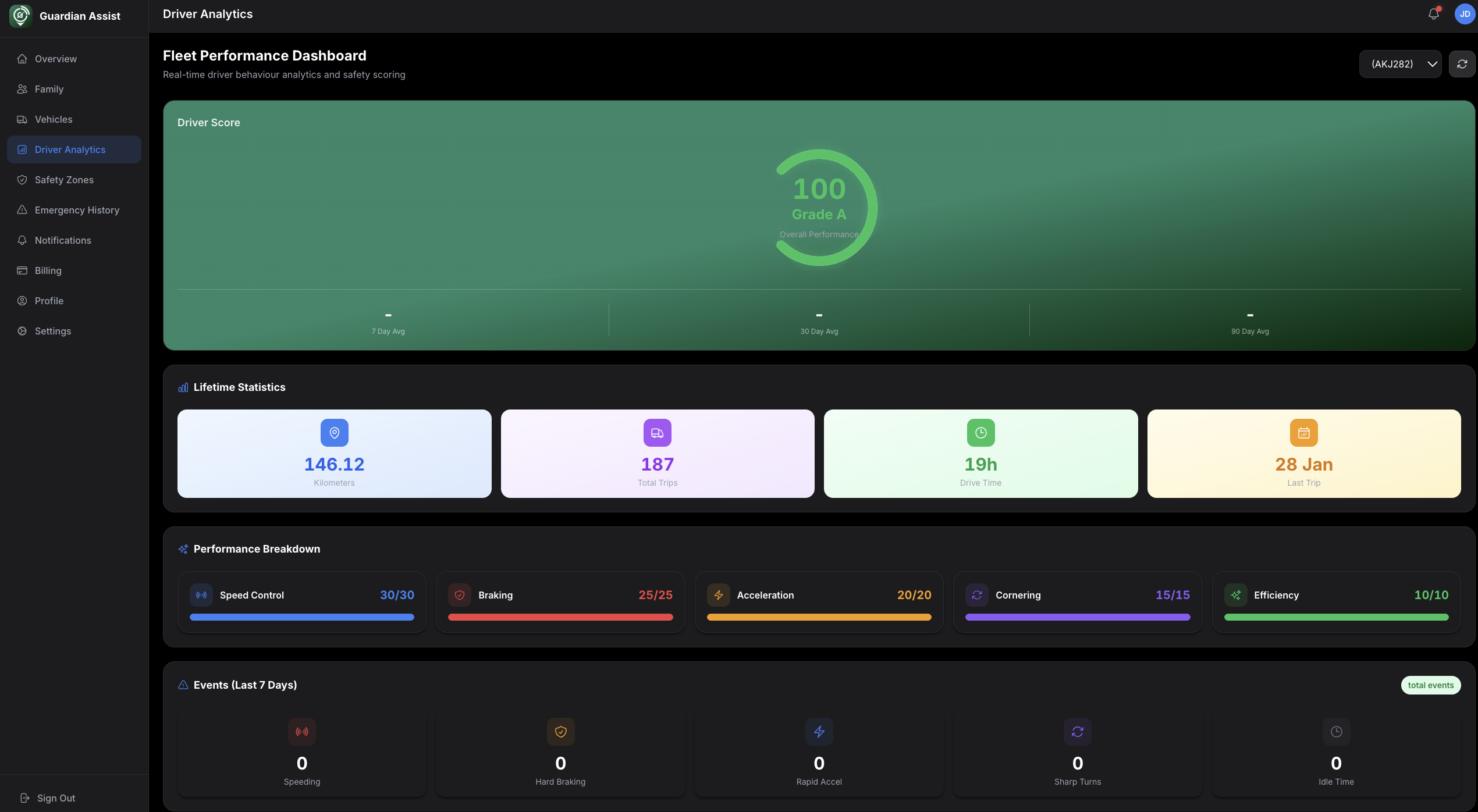Screen dimensions: 1478x812
Task: Click the location pin icon on Kilometers card
Action: (335, 433)
